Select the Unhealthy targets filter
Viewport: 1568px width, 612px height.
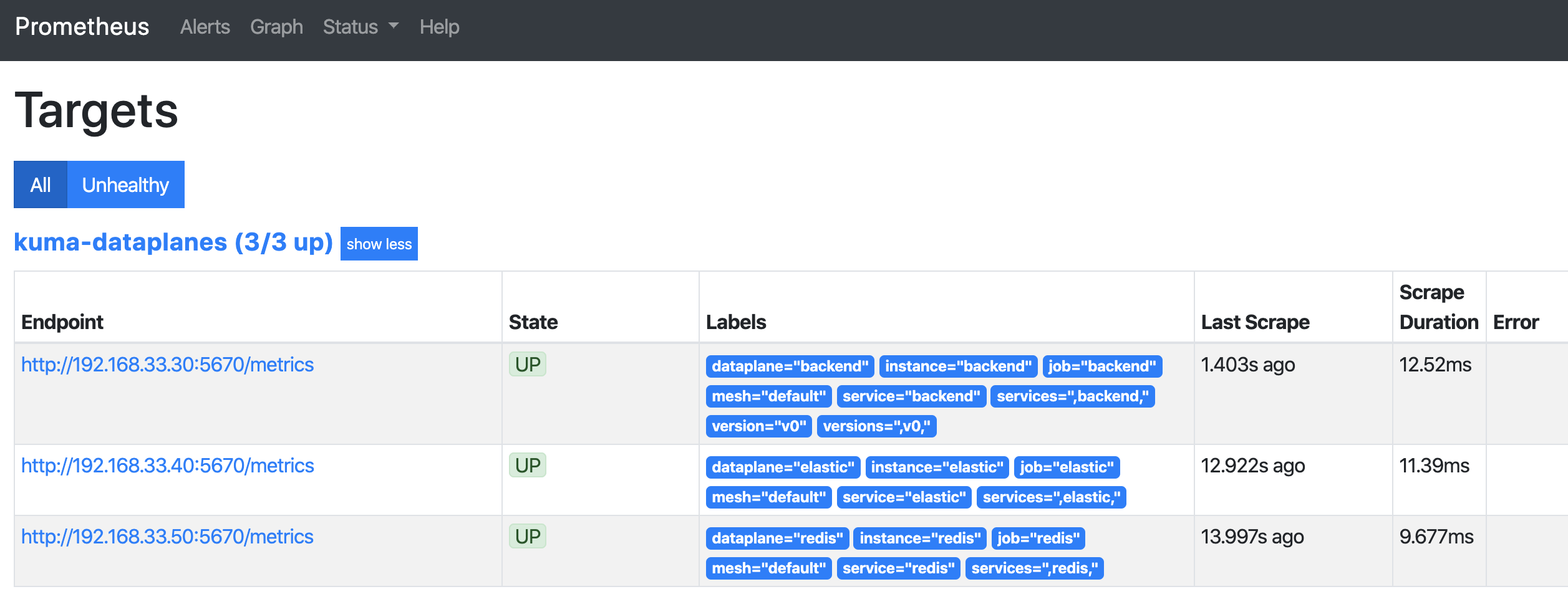[x=125, y=184]
